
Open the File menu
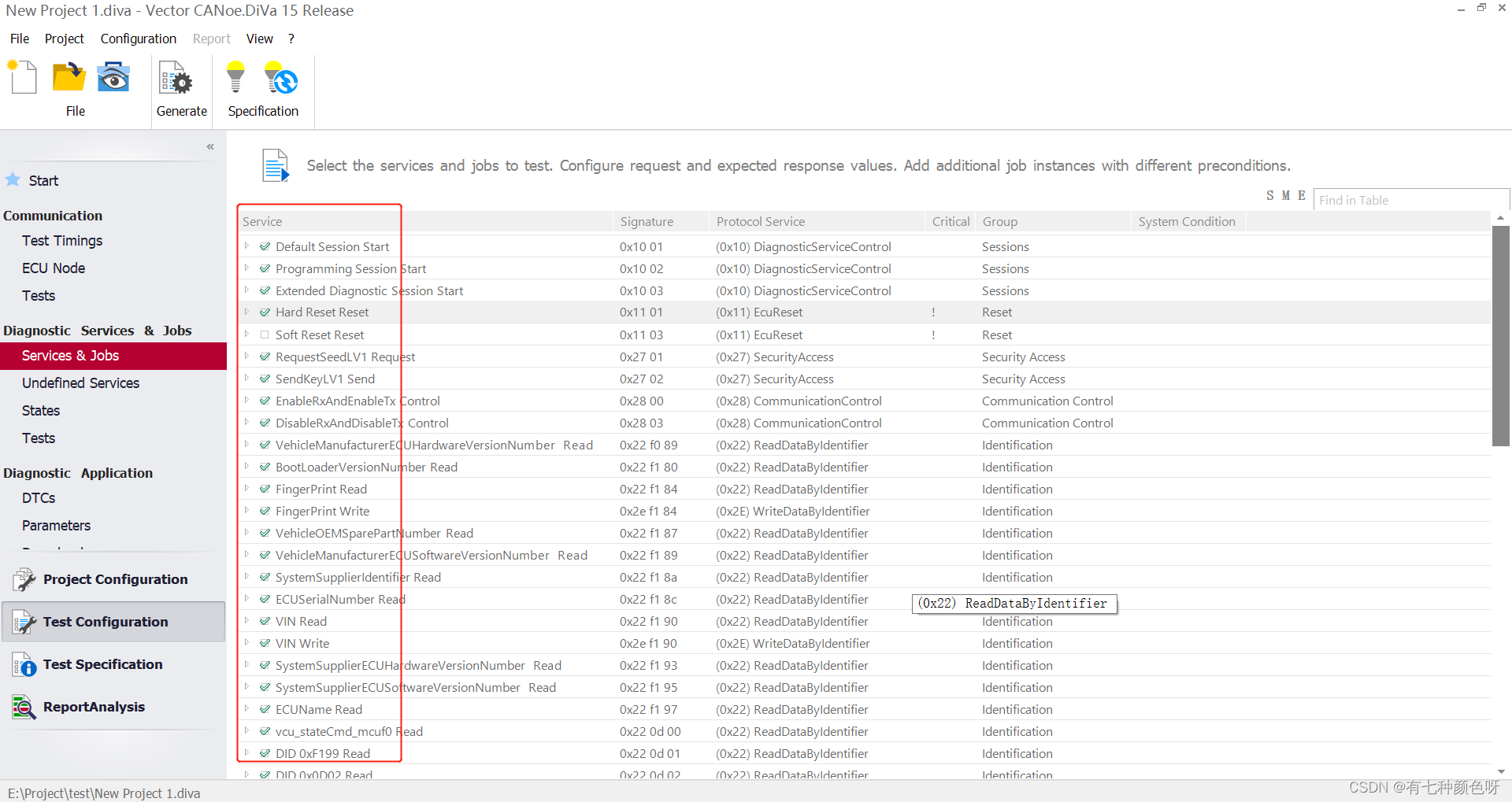pos(20,39)
